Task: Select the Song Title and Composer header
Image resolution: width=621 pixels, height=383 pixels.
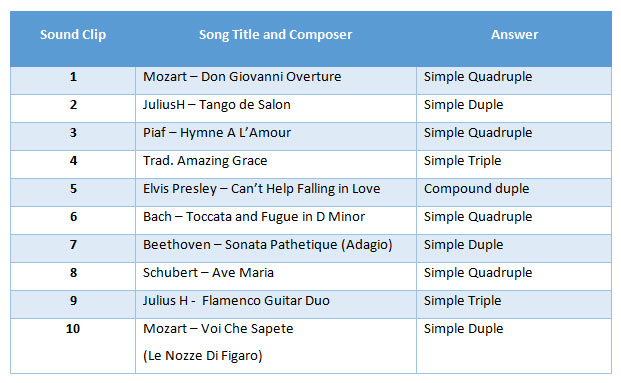Action: click(276, 35)
